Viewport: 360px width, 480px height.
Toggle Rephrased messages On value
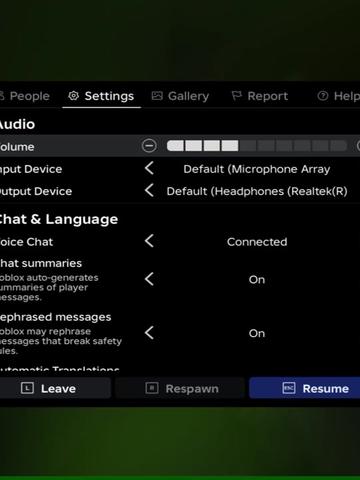pos(257,333)
